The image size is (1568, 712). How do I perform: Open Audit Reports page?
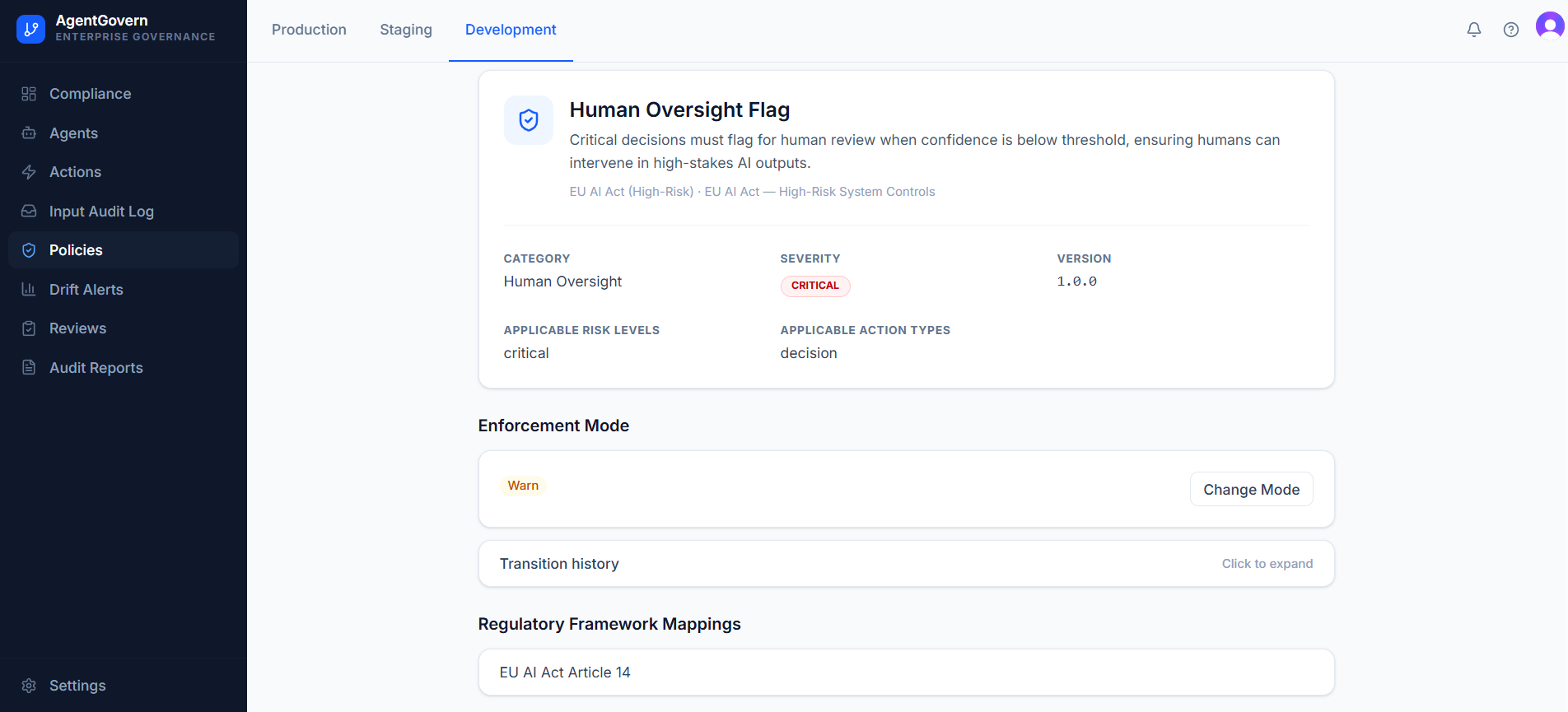click(x=124, y=368)
